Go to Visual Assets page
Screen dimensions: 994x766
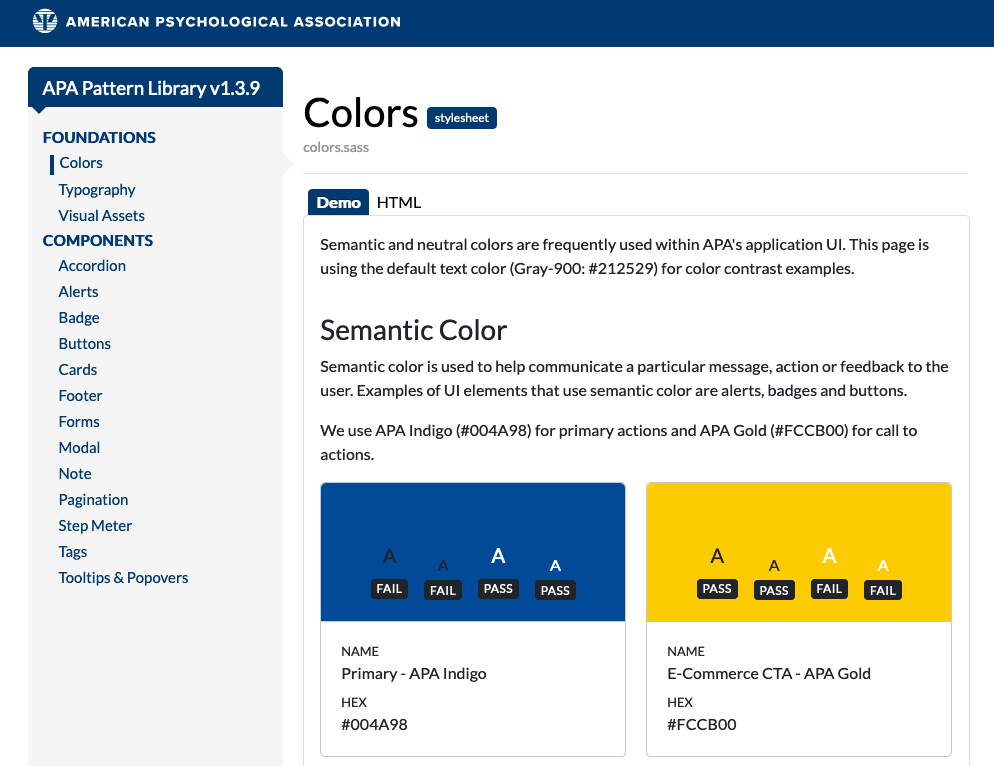click(101, 216)
